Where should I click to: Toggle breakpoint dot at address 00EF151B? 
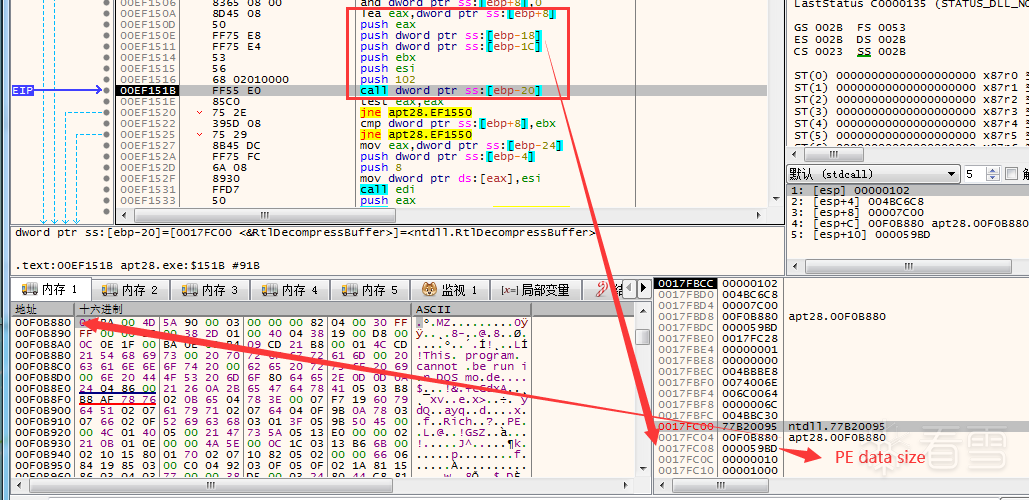106,91
